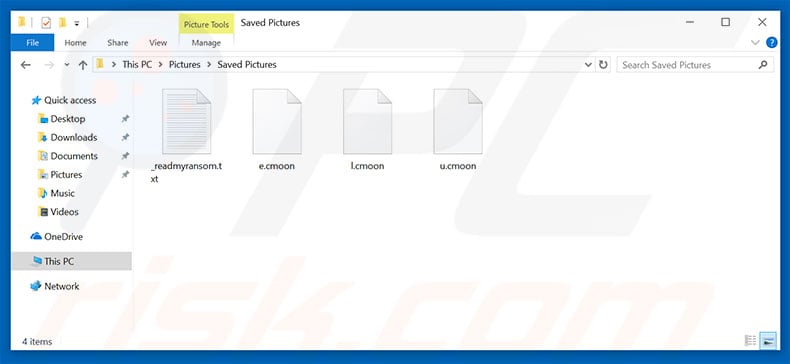
Task: Select This PC in navigation pane
Action: point(71,261)
